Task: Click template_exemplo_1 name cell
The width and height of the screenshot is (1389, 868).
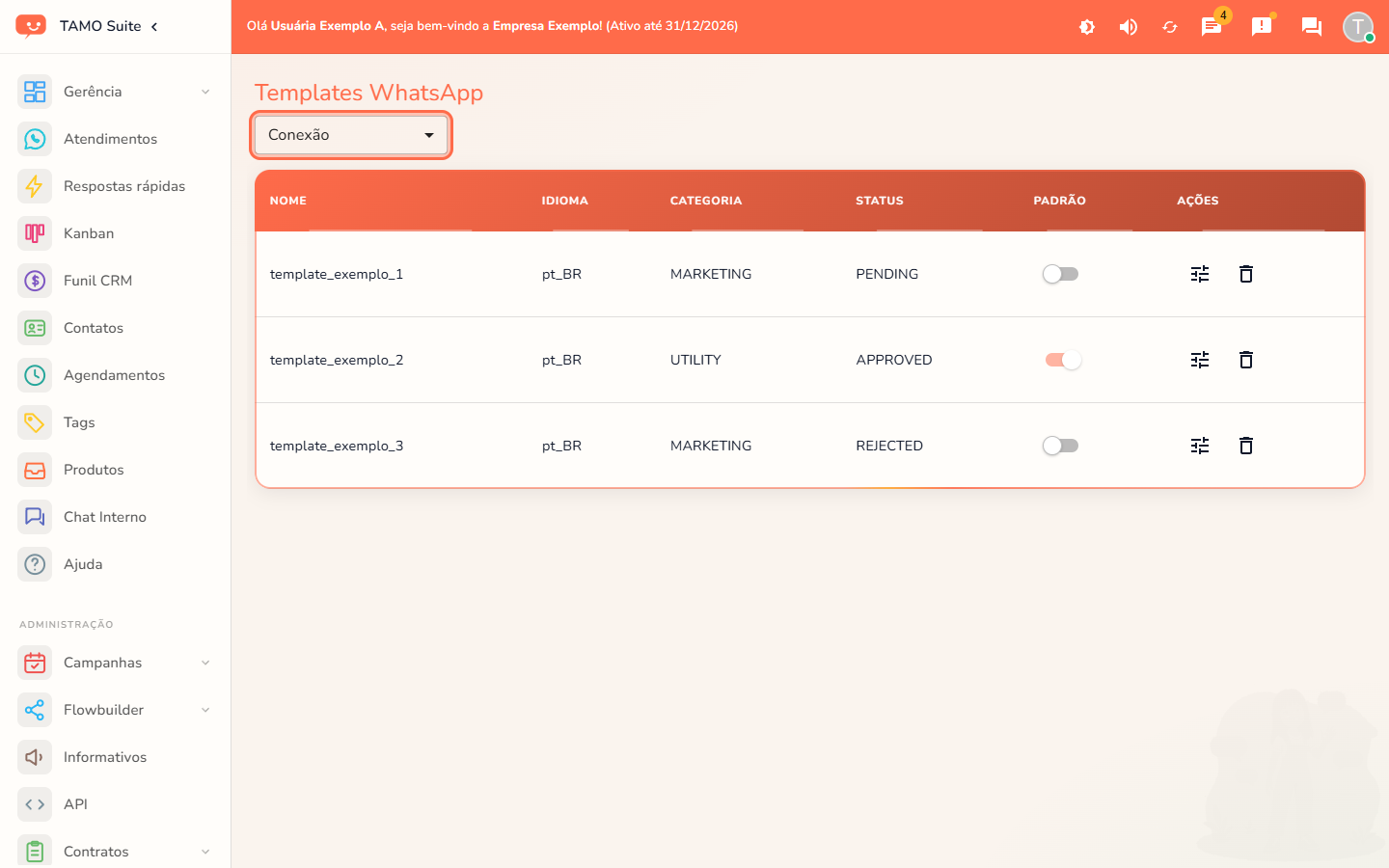Action: coord(337,274)
